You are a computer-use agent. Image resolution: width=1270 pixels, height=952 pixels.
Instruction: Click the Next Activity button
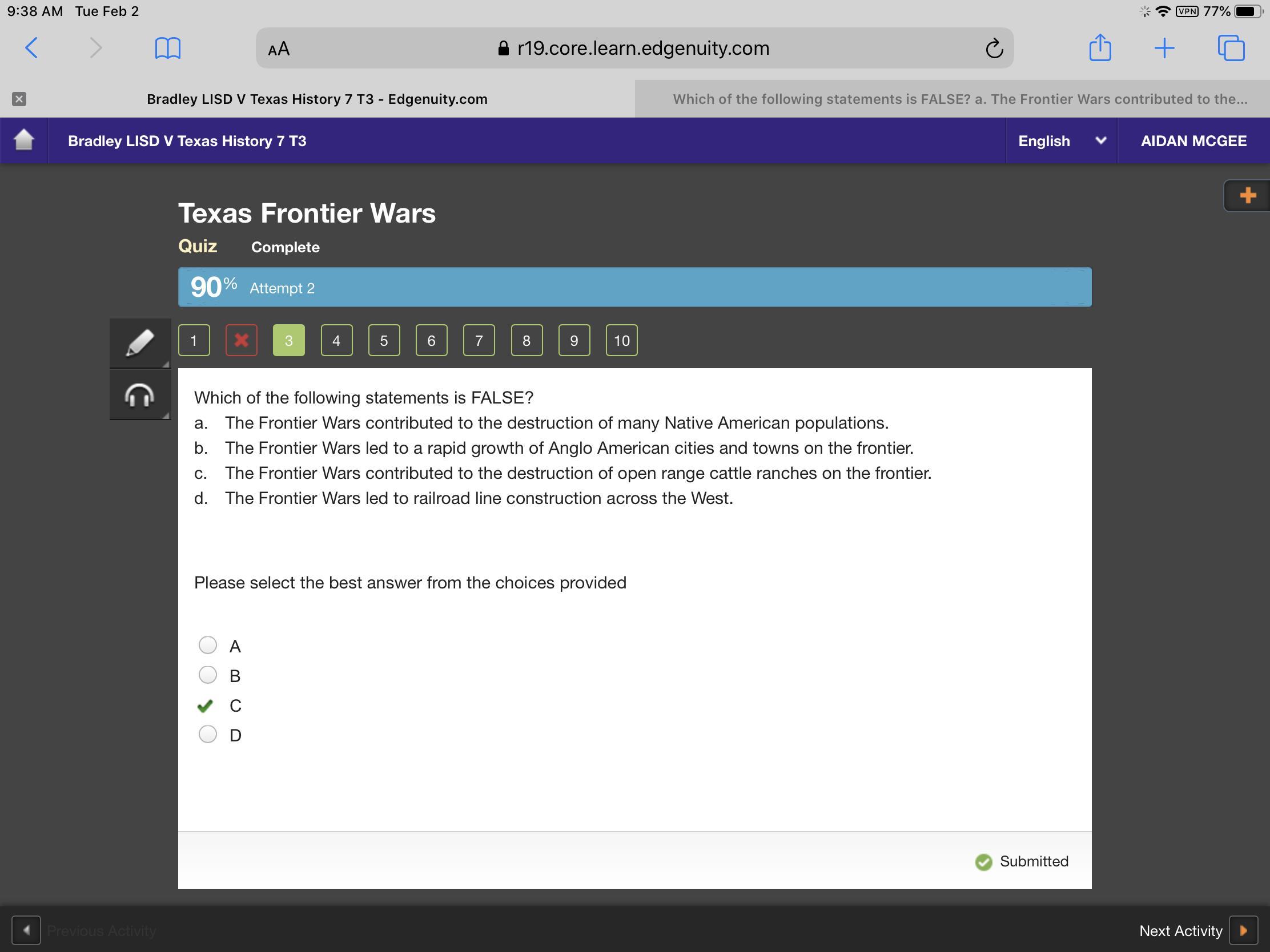(x=1243, y=930)
